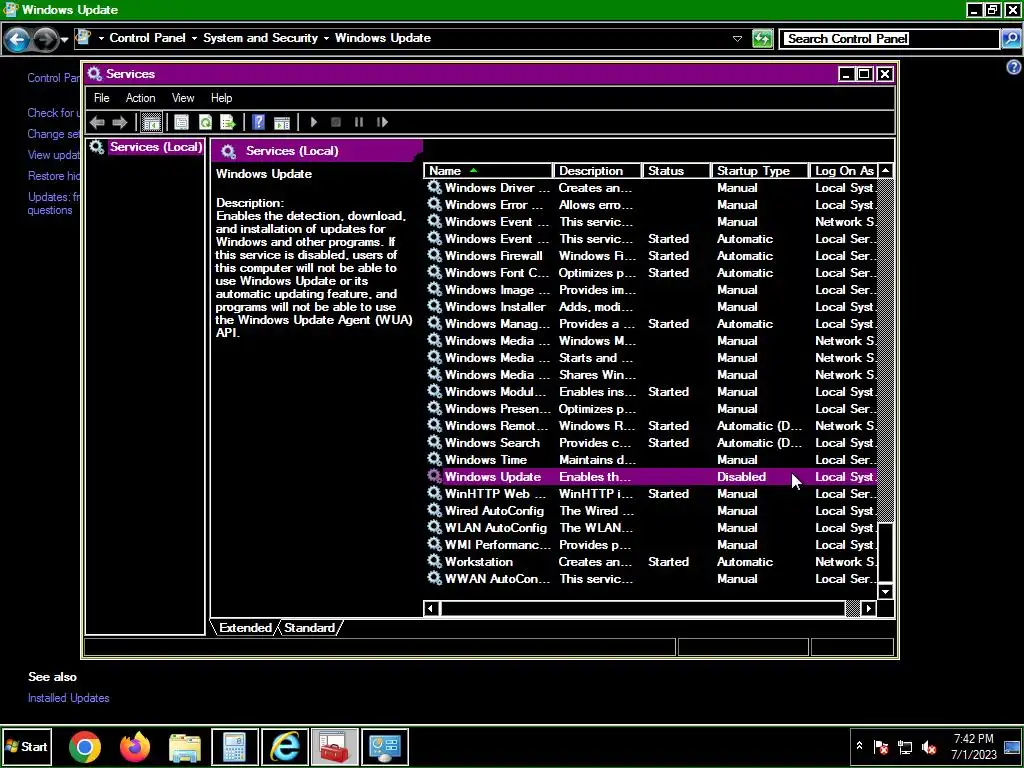The image size is (1024, 768).
Task: Click the green refresh button beside address bar
Action: coord(762,39)
